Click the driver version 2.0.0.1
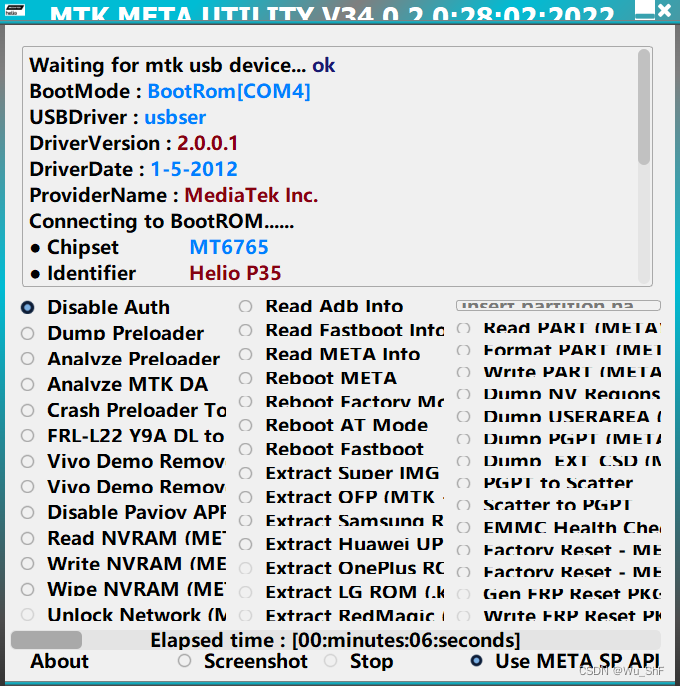The height and width of the screenshot is (686, 680). pos(207,144)
